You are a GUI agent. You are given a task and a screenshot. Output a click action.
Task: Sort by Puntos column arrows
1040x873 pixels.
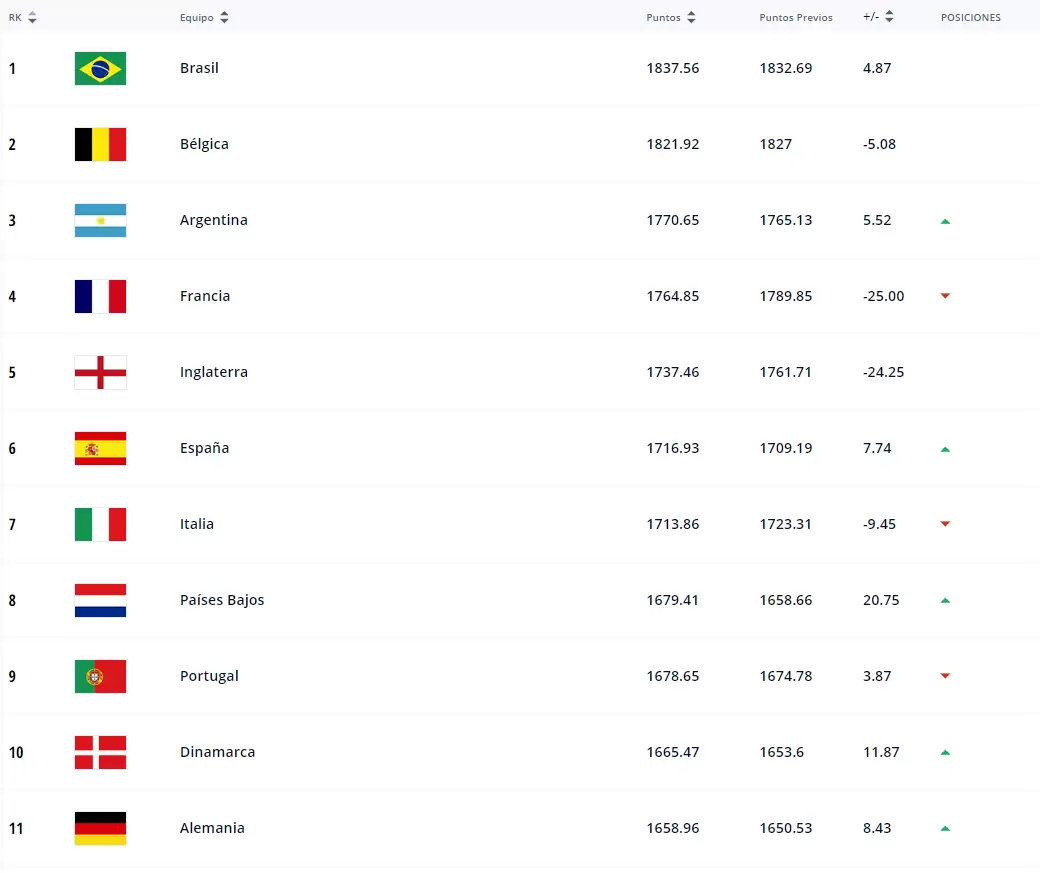pyautogui.click(x=691, y=18)
